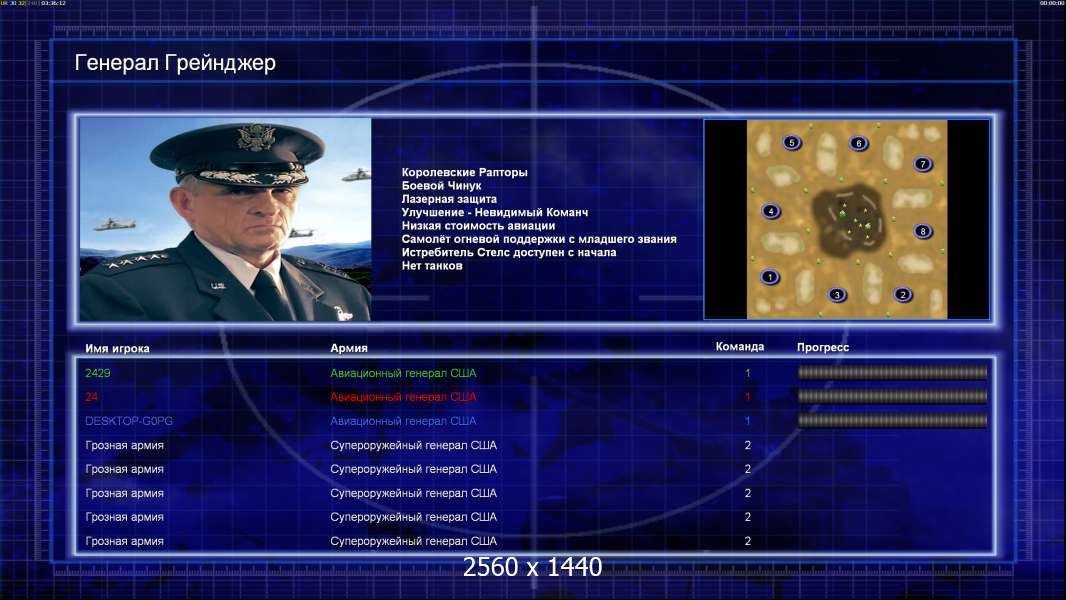Image resolution: width=1066 pixels, height=600 pixels.
Task: Click 'Самолёт огневой поддержки с младшего звания'
Action: pos(539,239)
